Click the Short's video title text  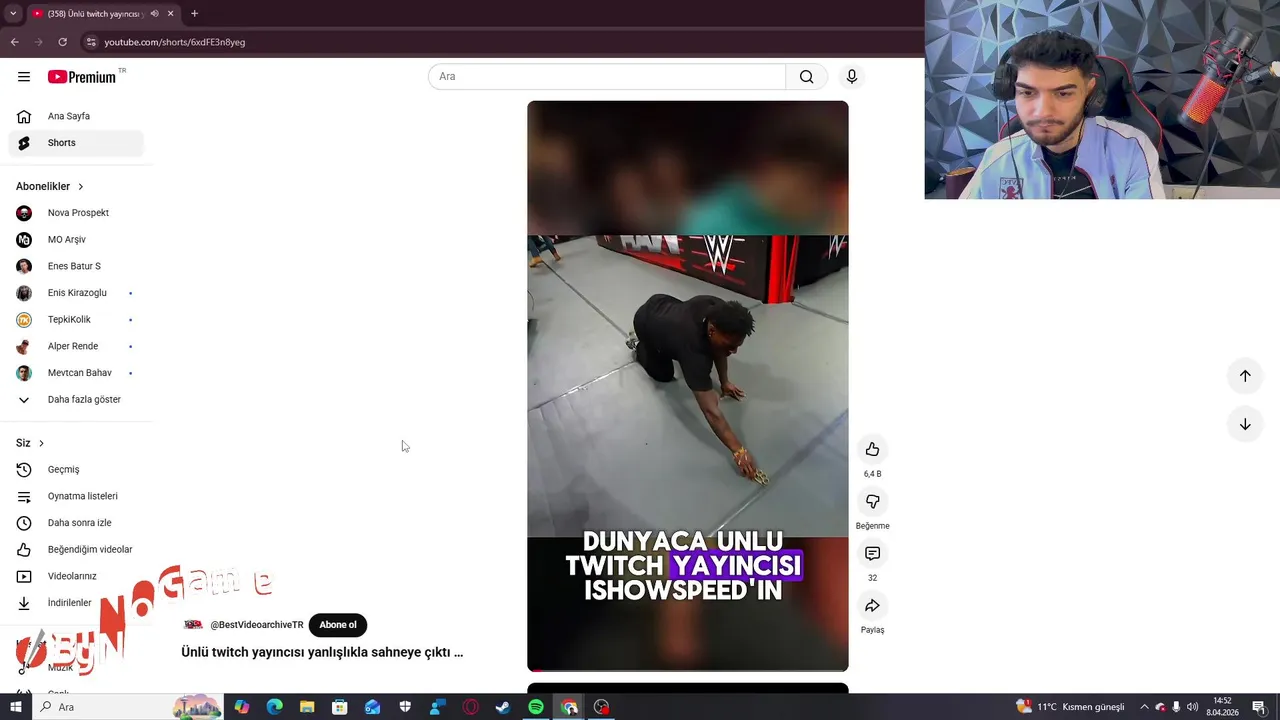tap(322, 652)
